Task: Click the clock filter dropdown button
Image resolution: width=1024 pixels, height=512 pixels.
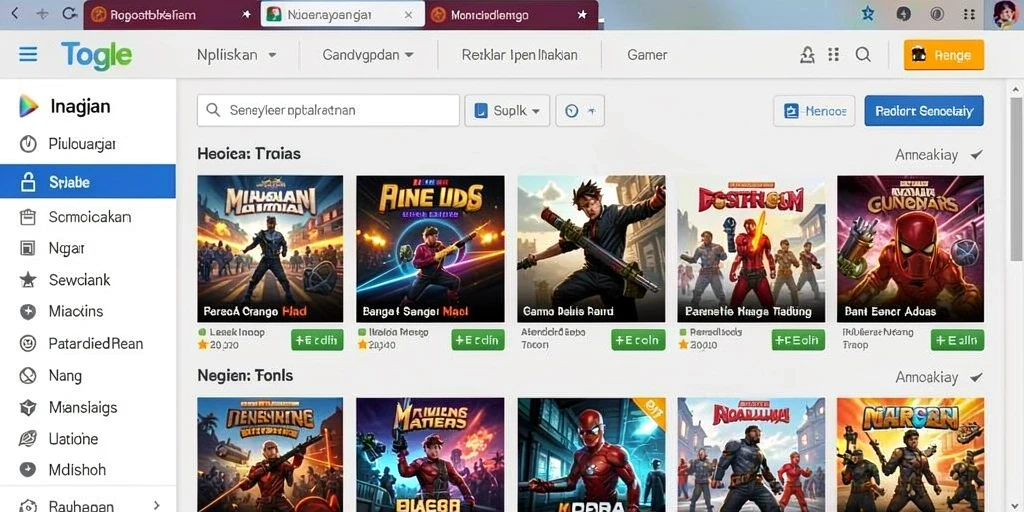Action: tap(580, 110)
